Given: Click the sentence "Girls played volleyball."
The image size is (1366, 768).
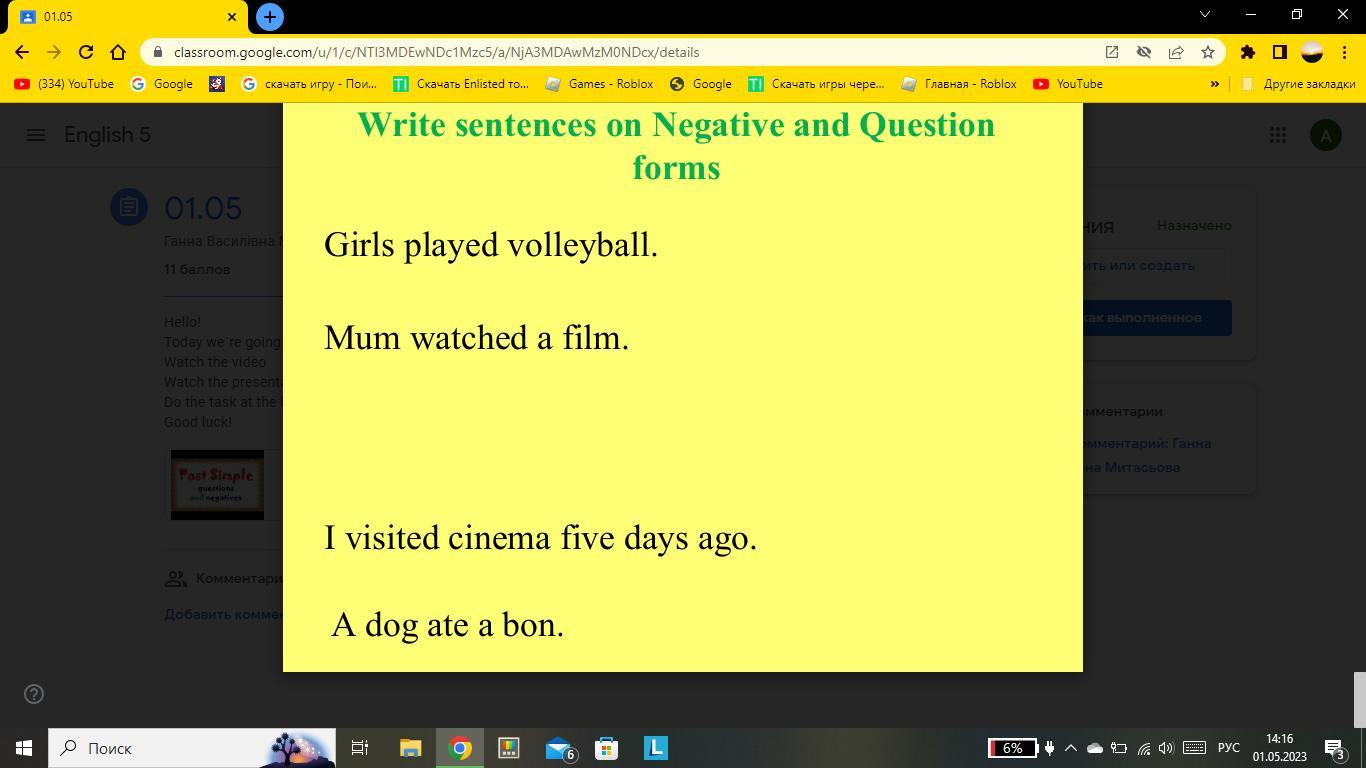Looking at the screenshot, I should click(491, 244).
